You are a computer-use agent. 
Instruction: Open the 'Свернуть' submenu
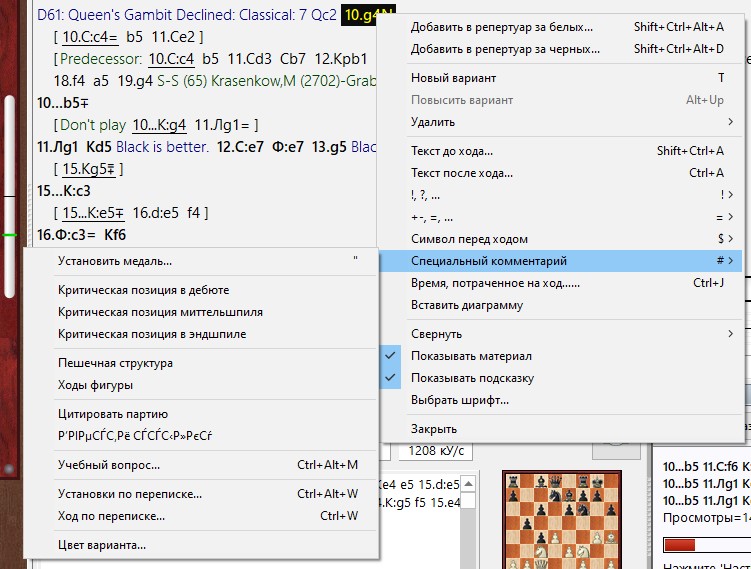pyautogui.click(x=436, y=334)
